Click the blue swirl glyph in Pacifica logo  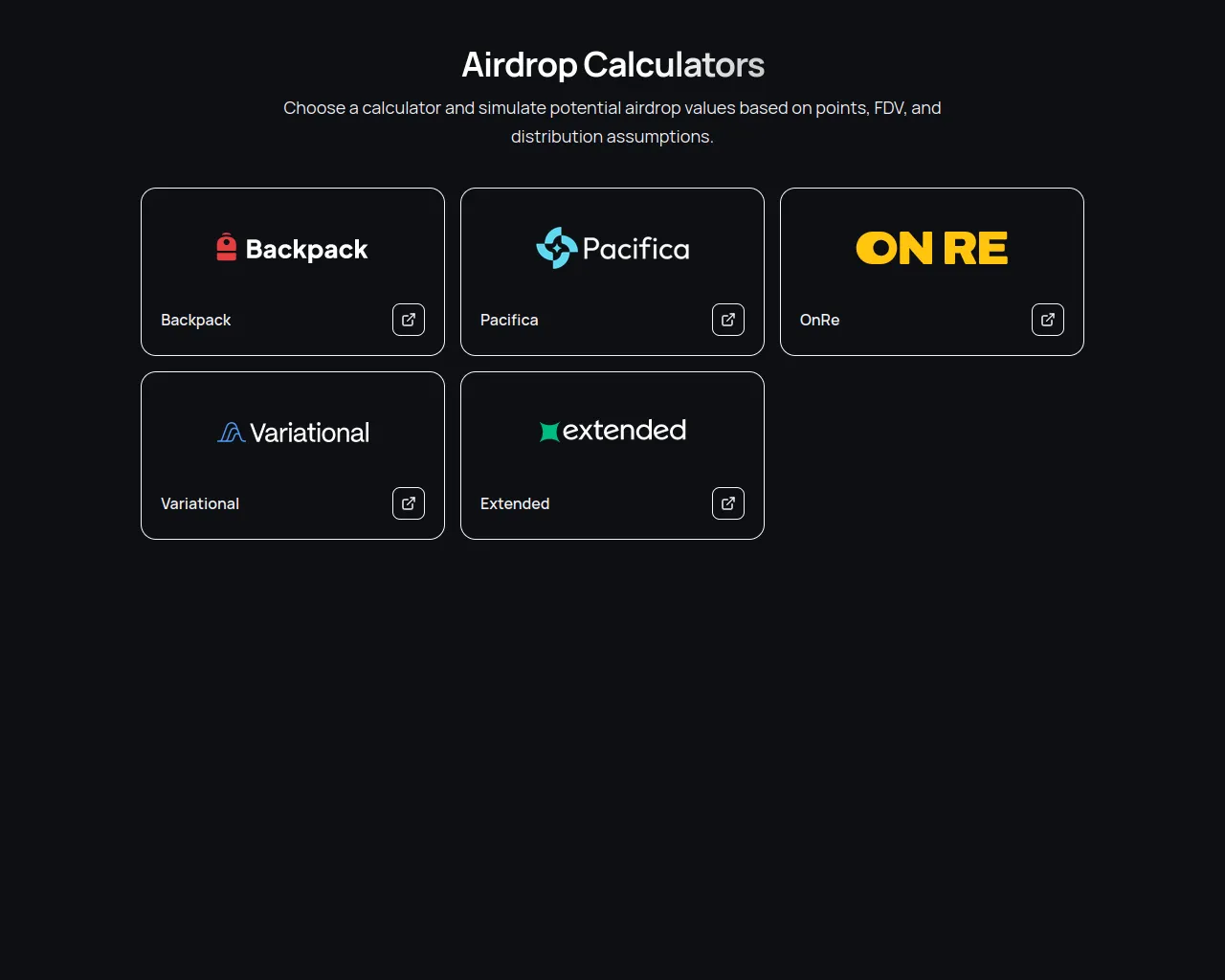pyautogui.click(x=556, y=248)
